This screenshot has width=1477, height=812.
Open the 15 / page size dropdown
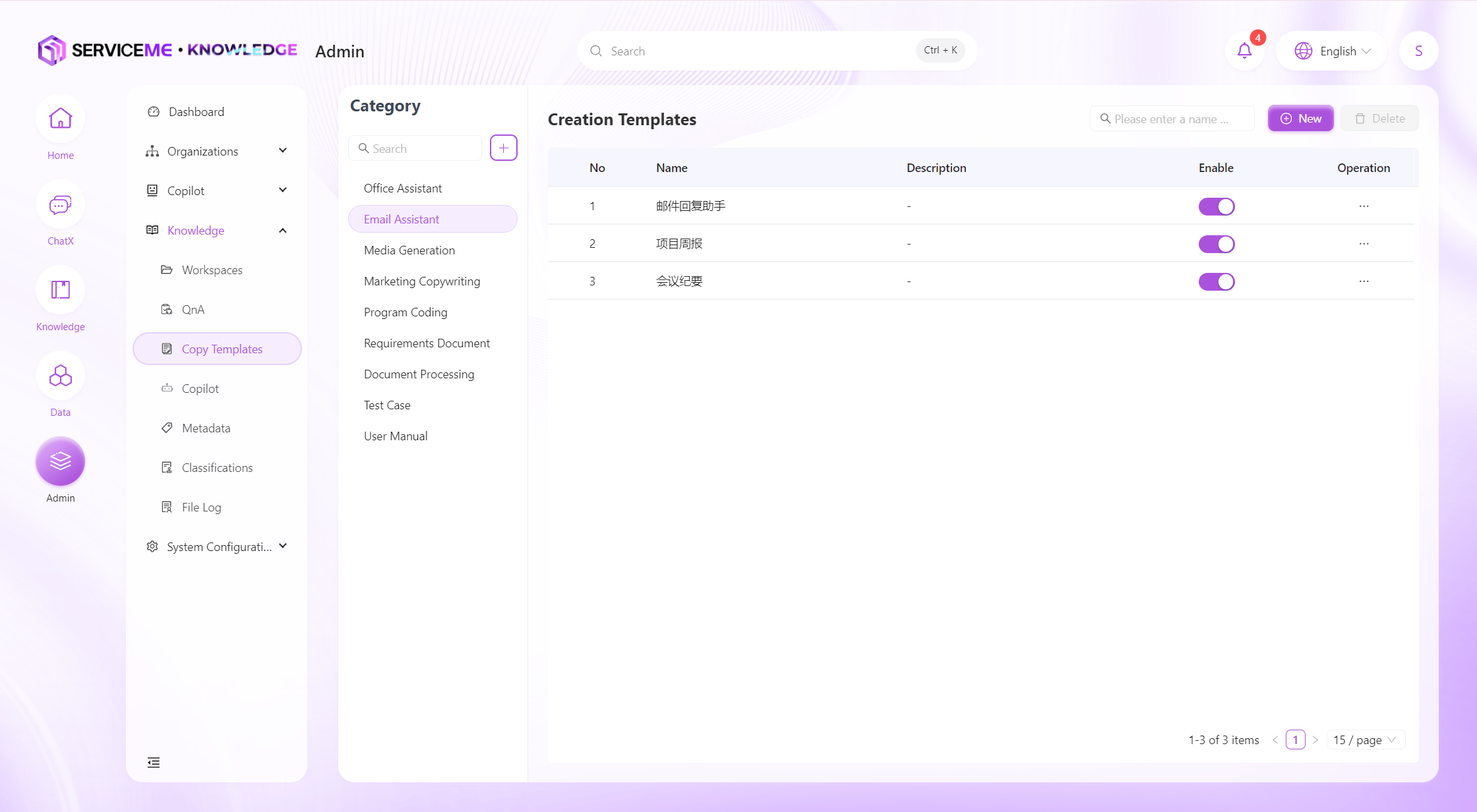1364,739
